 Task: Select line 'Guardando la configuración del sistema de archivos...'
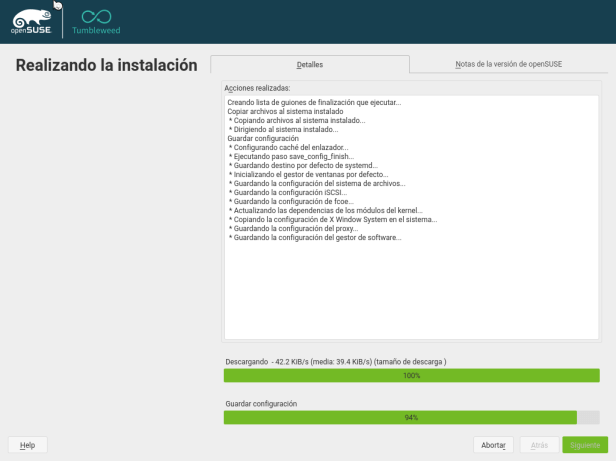tap(319, 184)
